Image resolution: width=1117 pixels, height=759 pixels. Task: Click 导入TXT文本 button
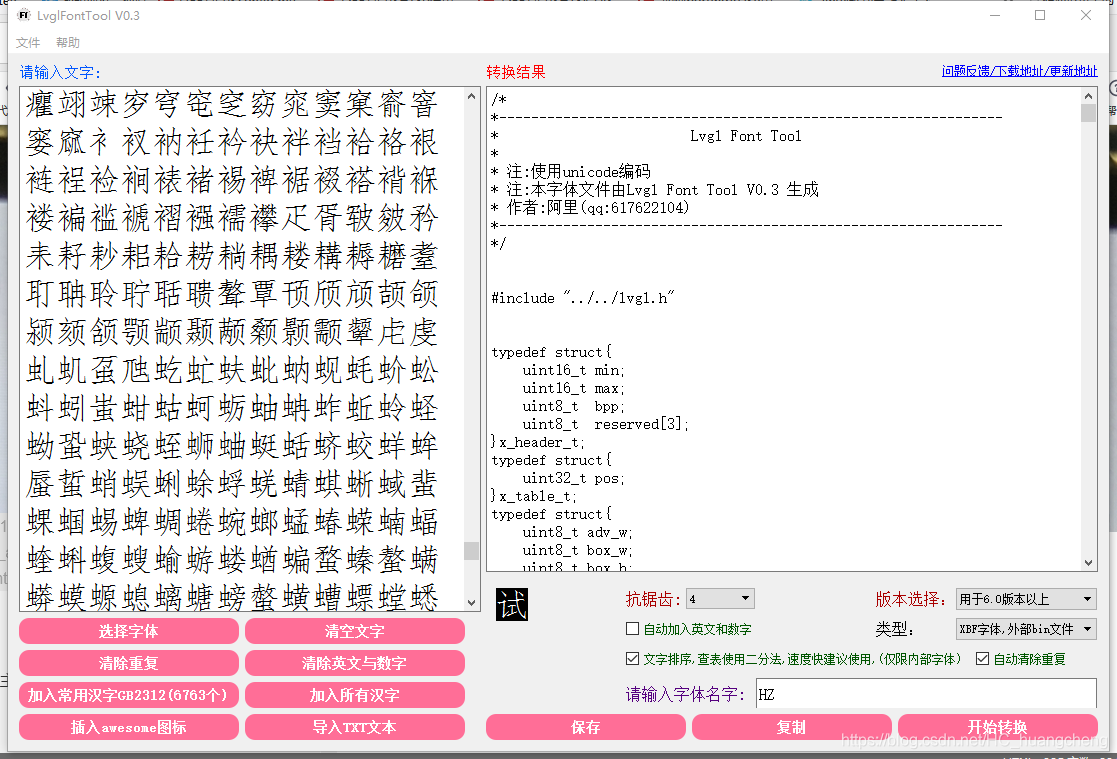coord(355,727)
